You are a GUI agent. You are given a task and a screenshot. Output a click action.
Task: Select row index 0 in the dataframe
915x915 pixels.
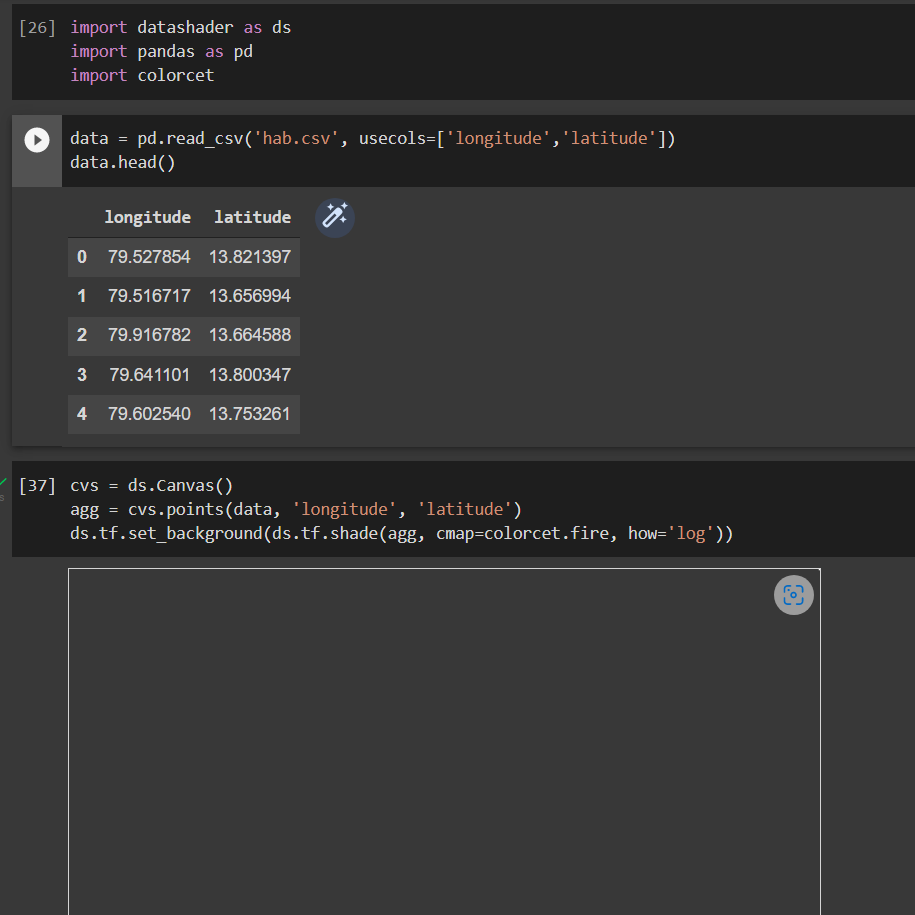click(x=82, y=257)
